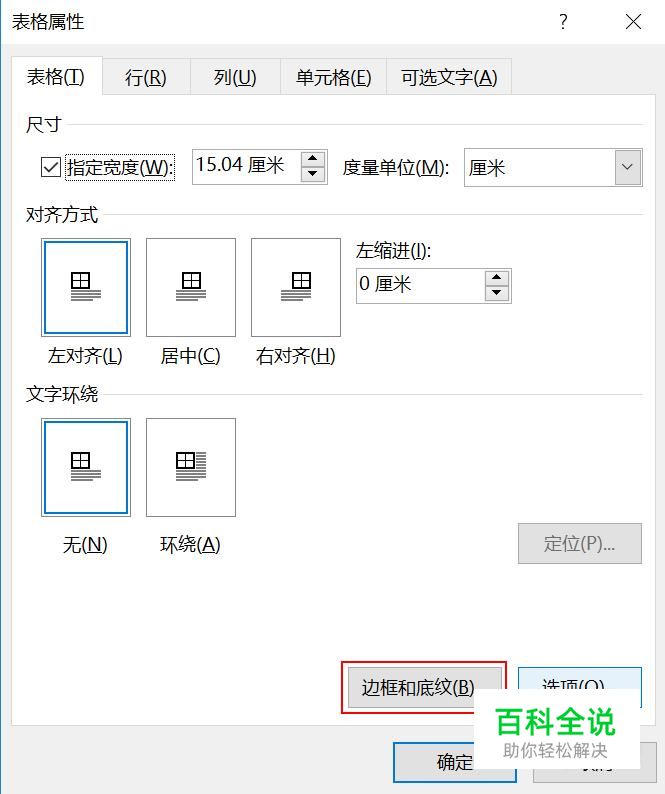Toggle the 指定宽度 checkbox
Screen dimensions: 665x794
[51, 167]
